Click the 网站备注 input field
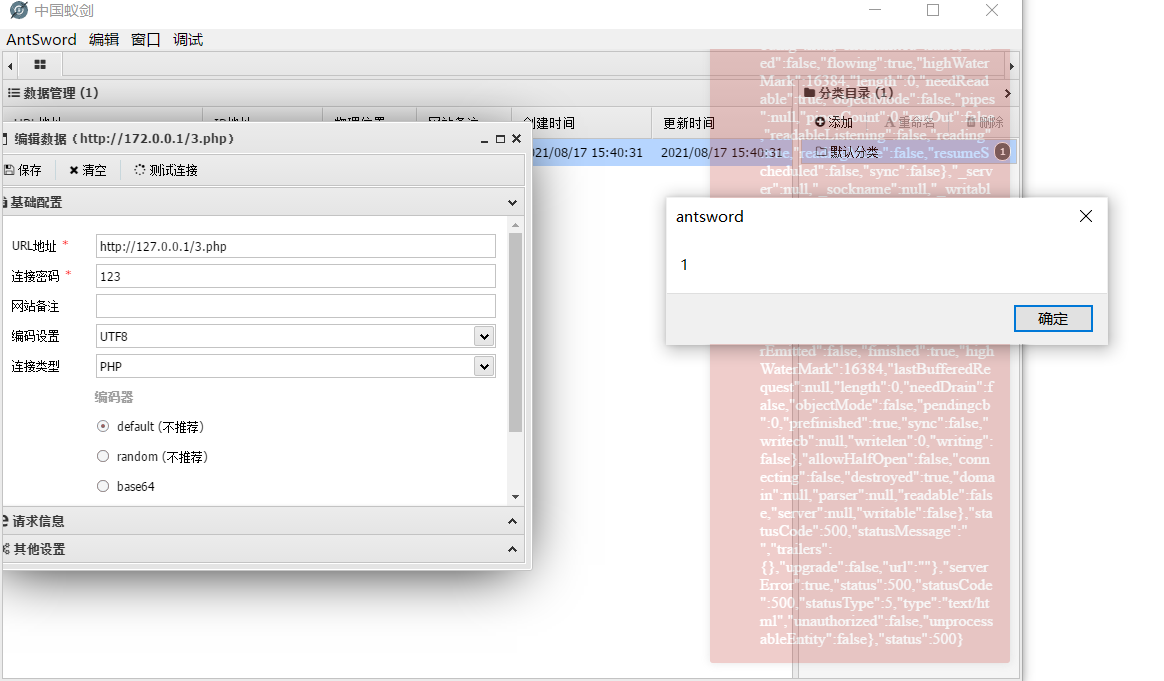This screenshot has width=1164, height=681. (295, 306)
